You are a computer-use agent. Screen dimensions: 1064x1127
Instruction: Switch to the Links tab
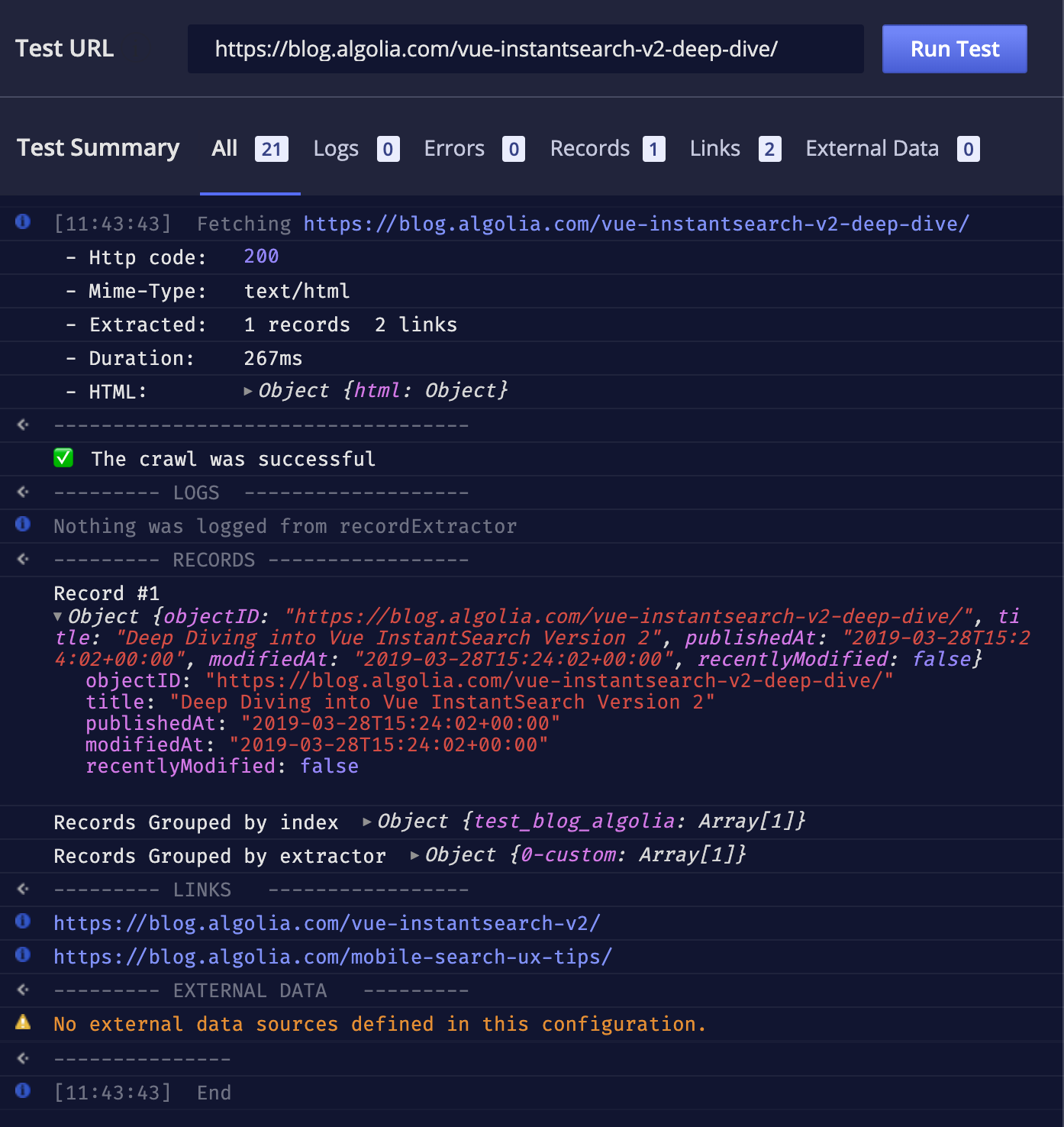[x=714, y=148]
